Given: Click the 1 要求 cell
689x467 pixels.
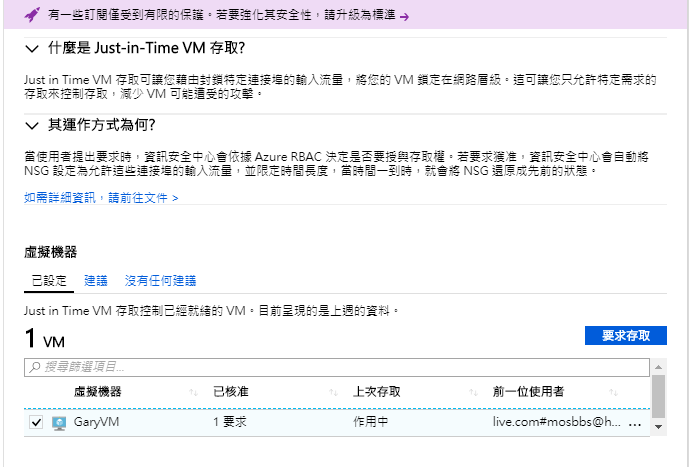Looking at the screenshot, I should click(230, 422).
